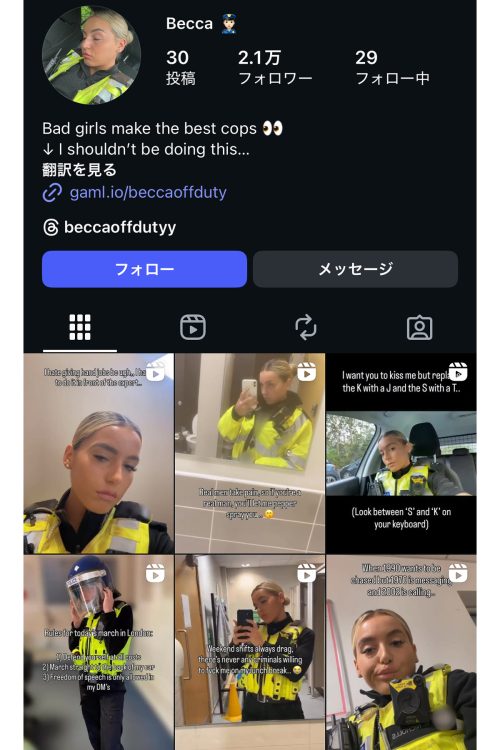The width and height of the screenshot is (500, 750).
Task: Open the tagged photos tab icon
Action: [419, 328]
